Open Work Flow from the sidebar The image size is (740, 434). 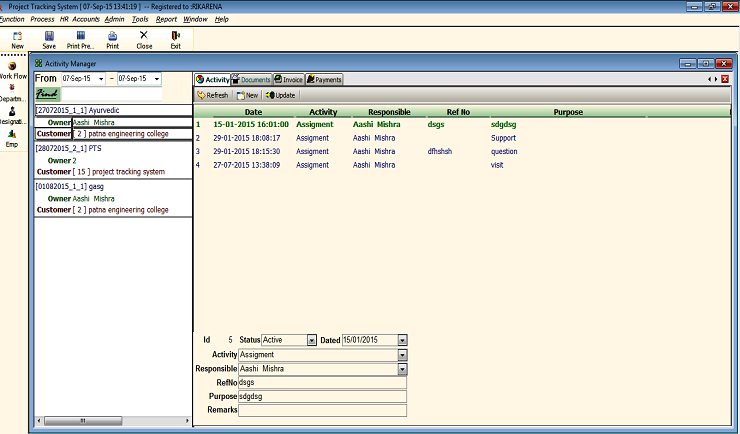click(12, 70)
